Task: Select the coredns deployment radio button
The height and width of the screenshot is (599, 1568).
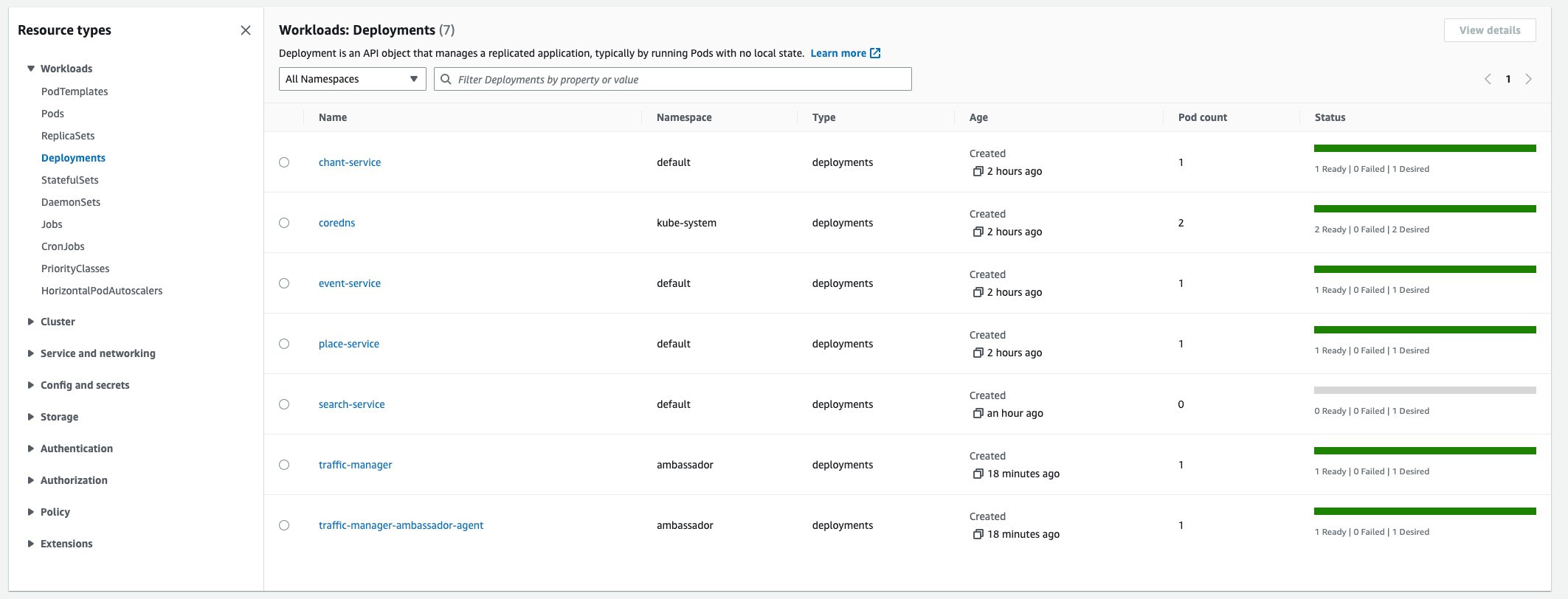Action: coord(284,223)
